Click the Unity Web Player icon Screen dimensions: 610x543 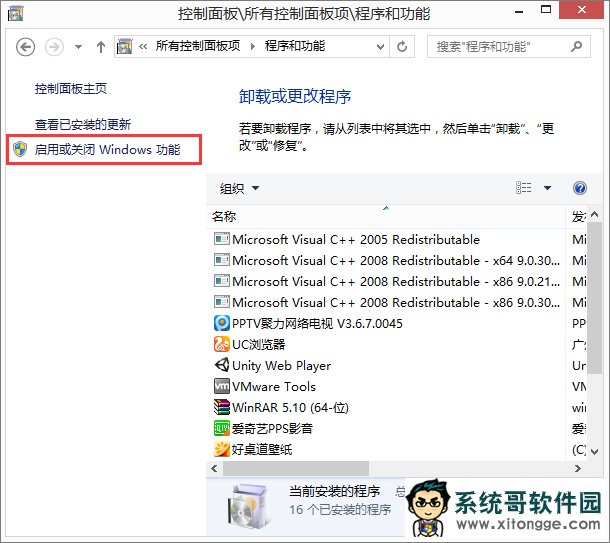point(221,365)
